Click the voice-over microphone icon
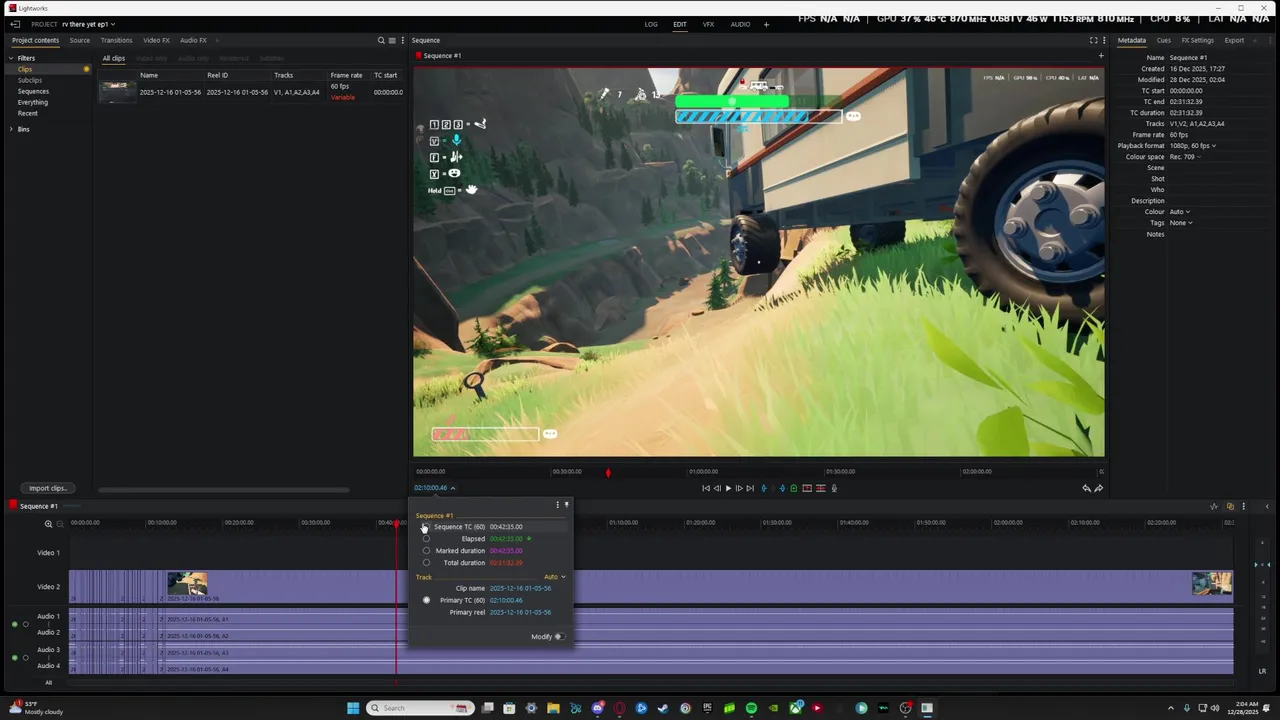 pos(834,488)
